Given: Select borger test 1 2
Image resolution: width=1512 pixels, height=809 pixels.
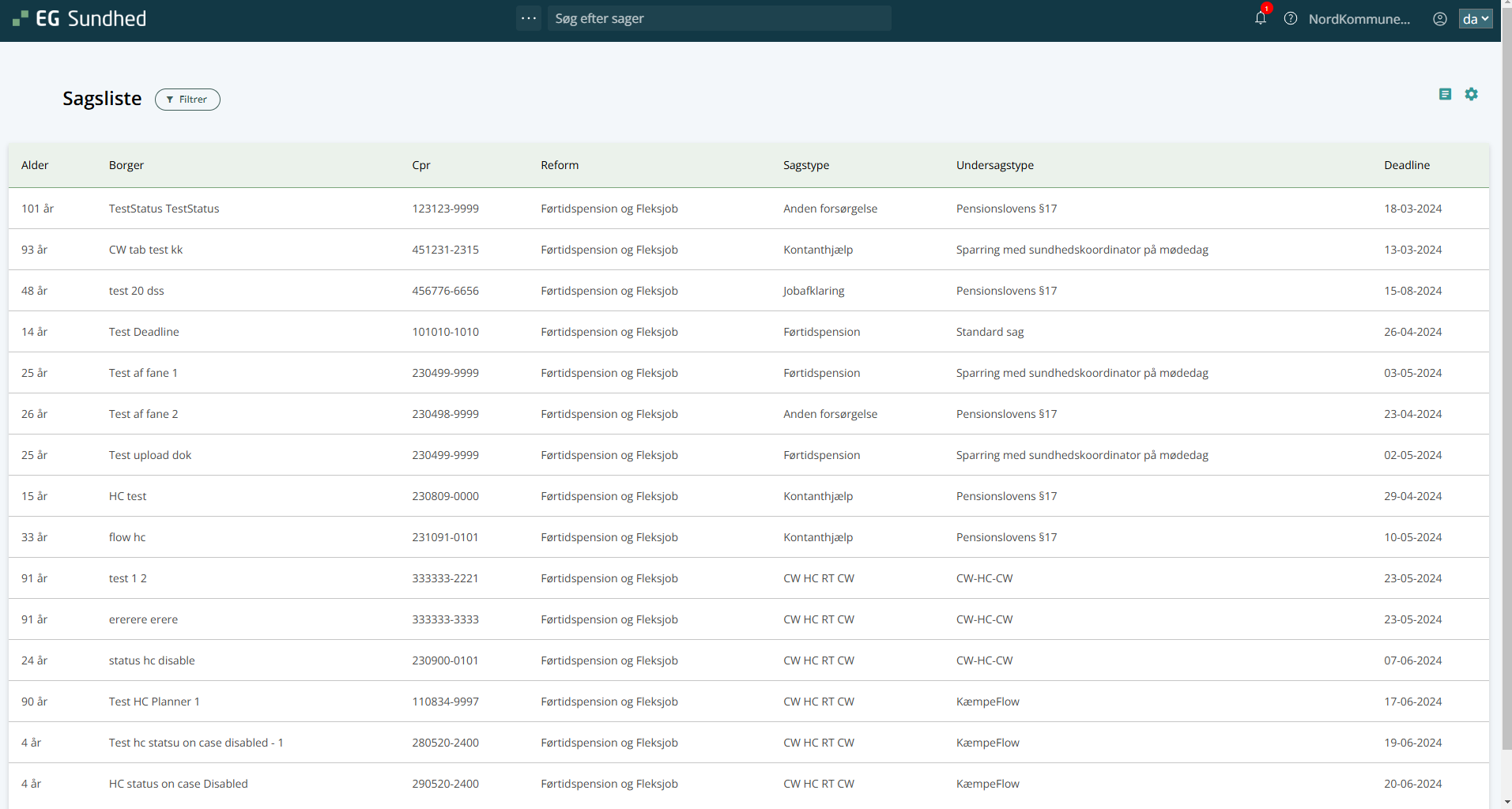Looking at the screenshot, I should [x=128, y=578].
